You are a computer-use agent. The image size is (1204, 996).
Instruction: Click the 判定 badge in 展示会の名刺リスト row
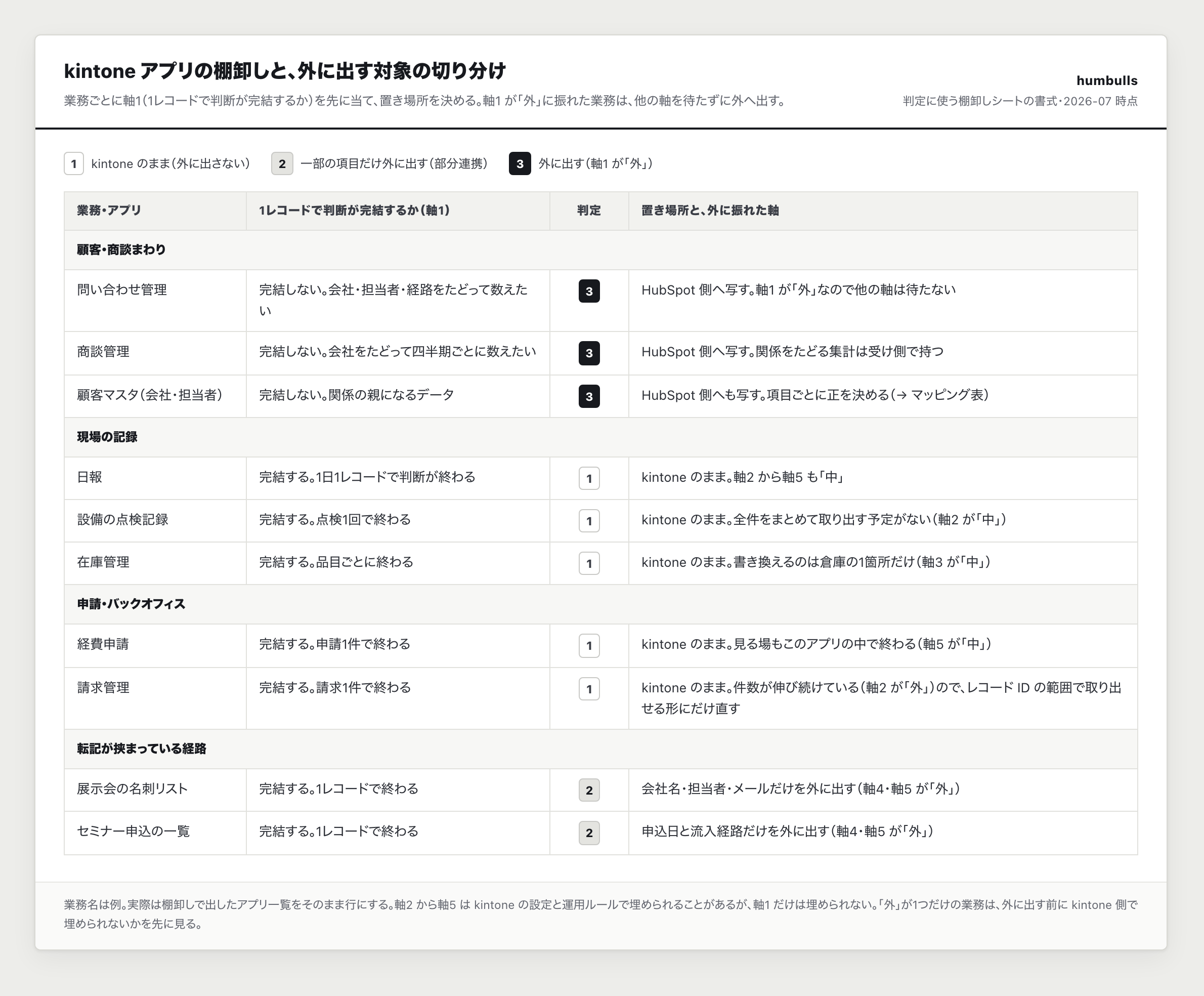(x=589, y=790)
